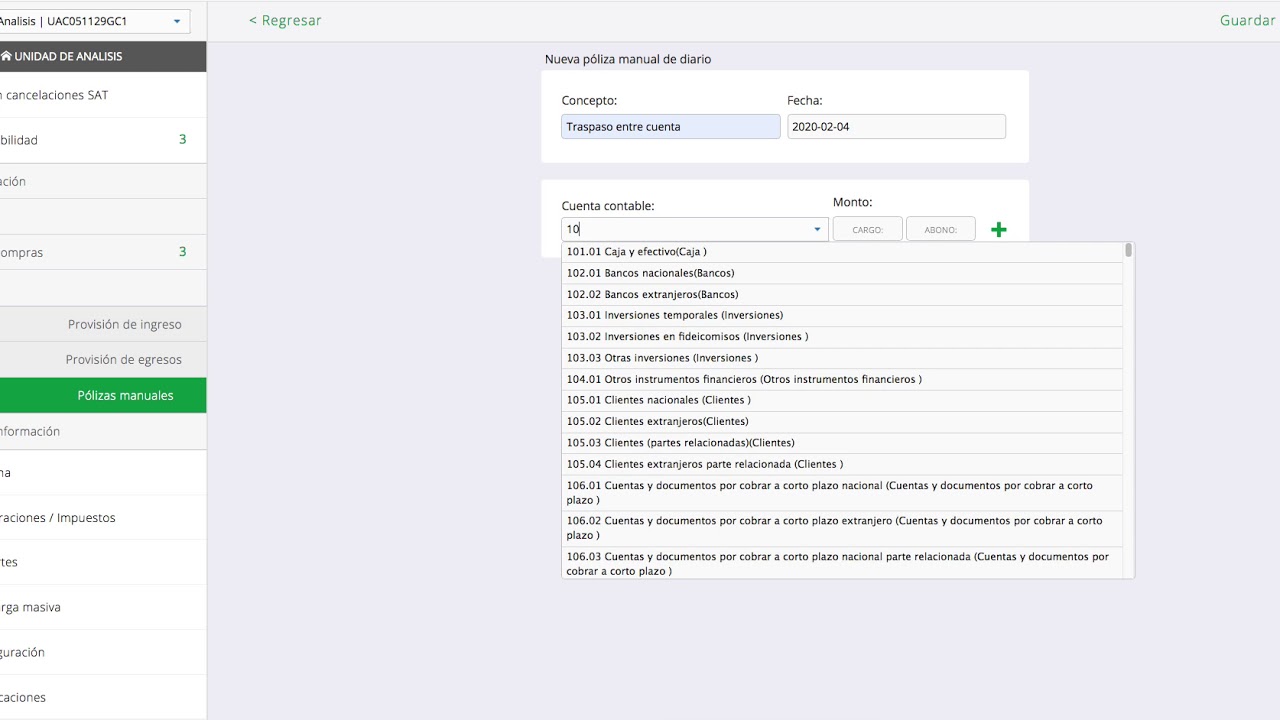Select 105.01 Clientes nacionales option
Viewport: 1280px width, 720px height.
click(x=842, y=401)
